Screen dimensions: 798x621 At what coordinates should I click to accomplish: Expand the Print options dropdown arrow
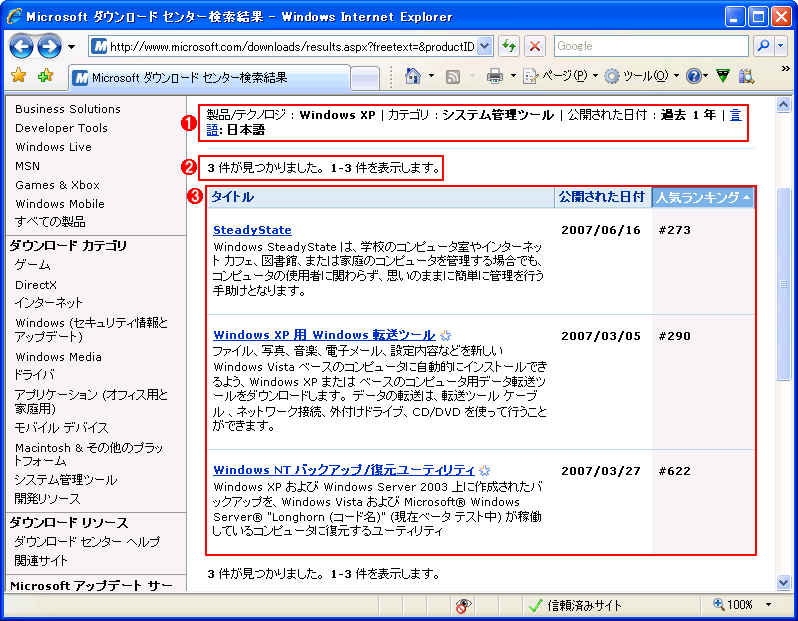coord(513,76)
